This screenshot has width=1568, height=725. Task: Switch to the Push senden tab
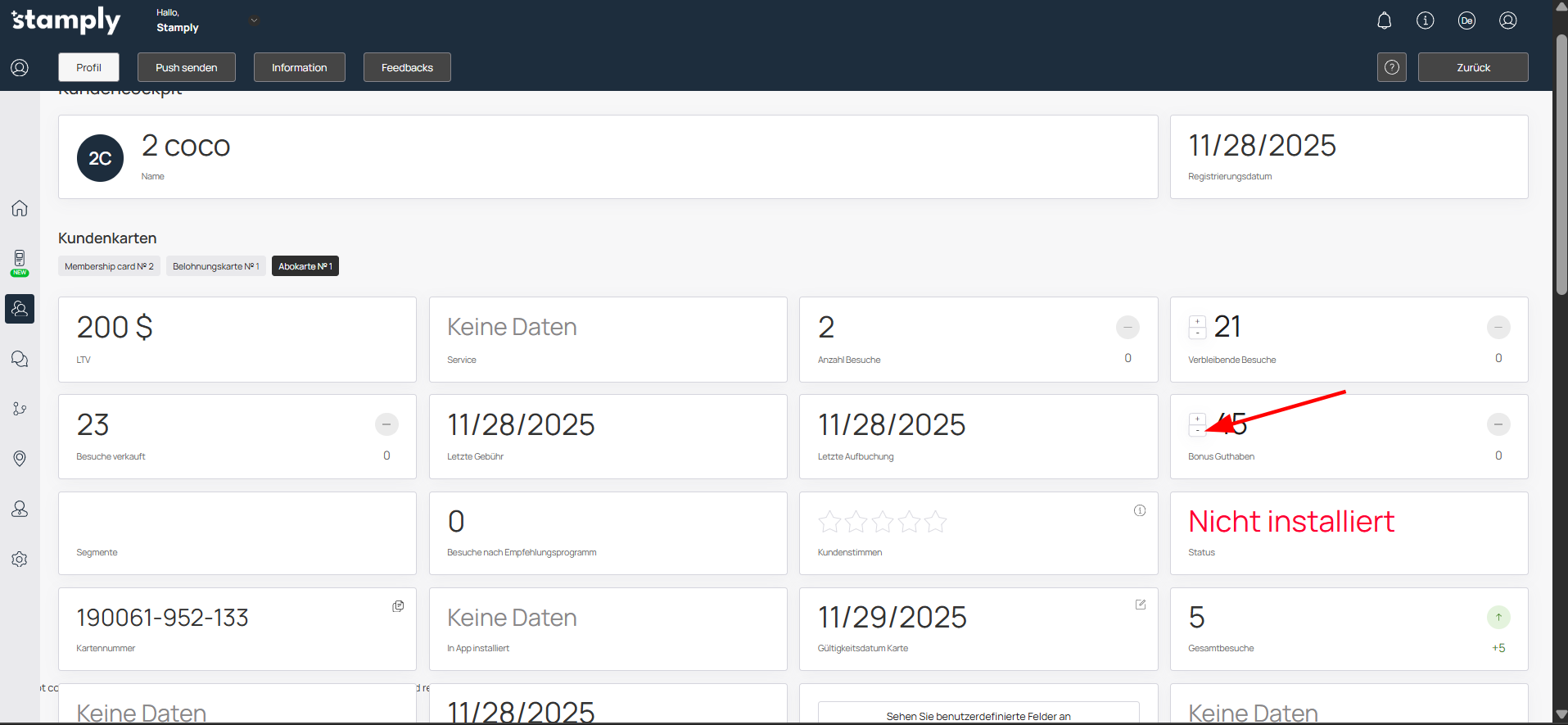(x=186, y=67)
